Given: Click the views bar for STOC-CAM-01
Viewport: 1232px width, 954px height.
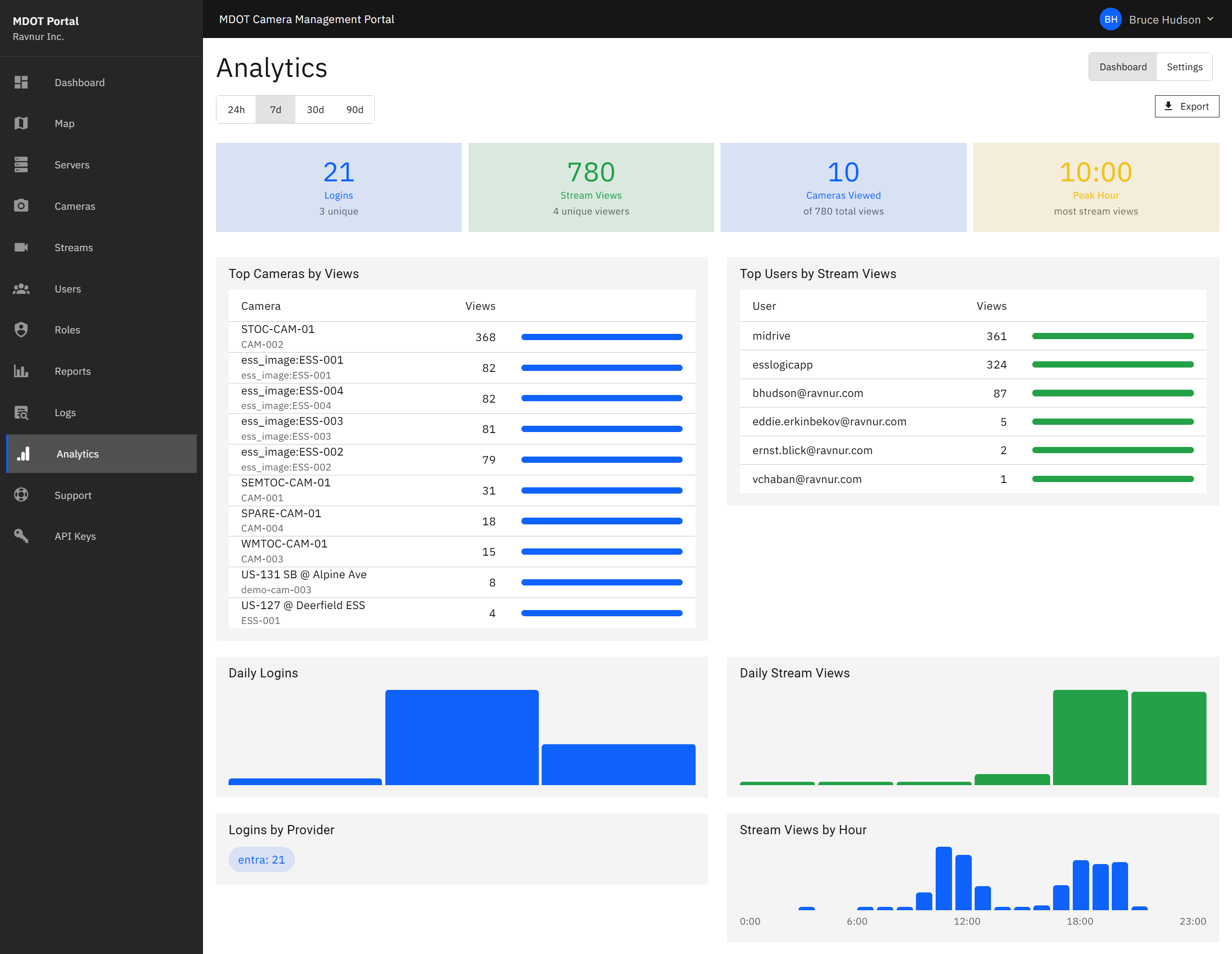Looking at the screenshot, I should 601,337.
